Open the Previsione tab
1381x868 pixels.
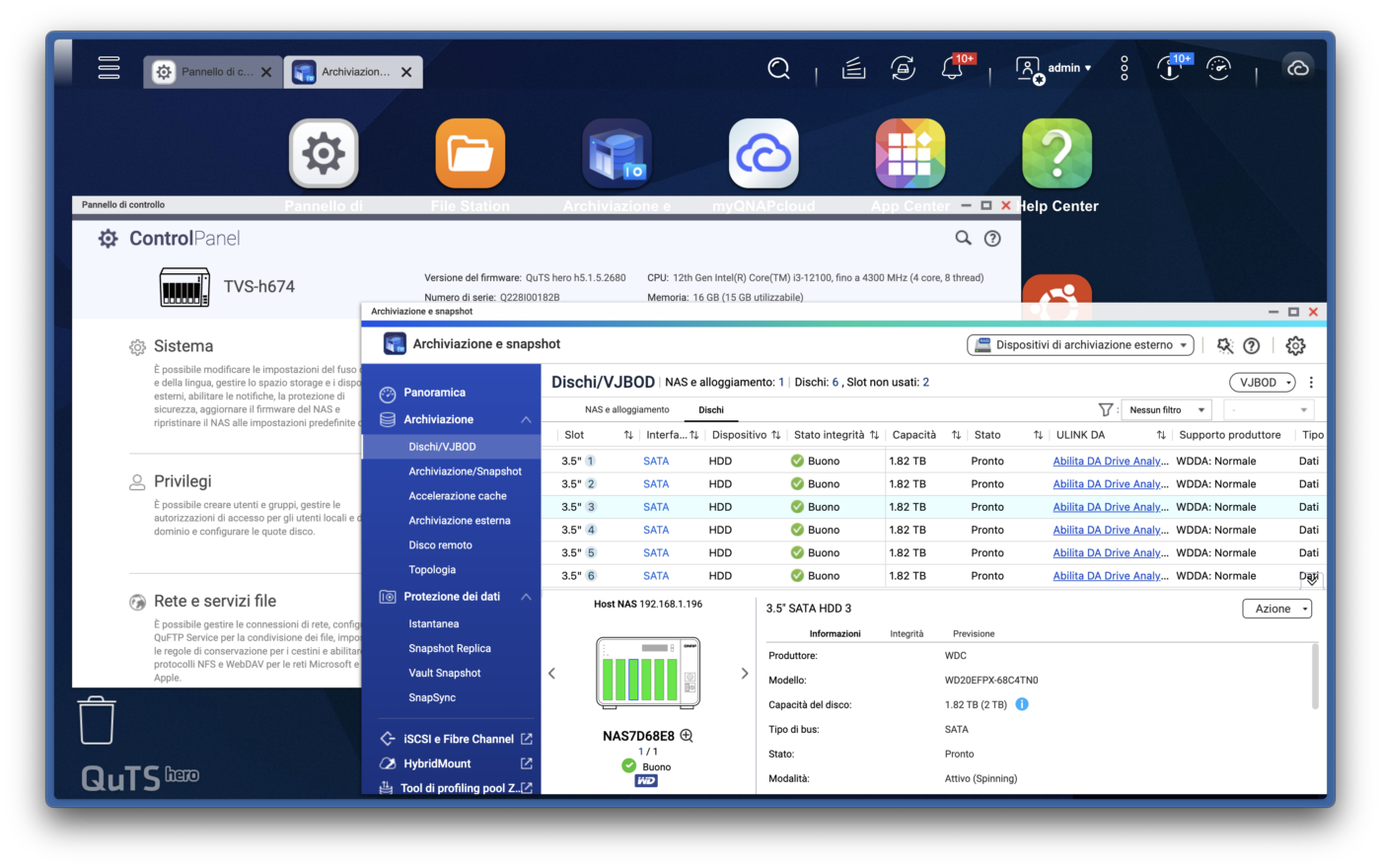[x=974, y=633]
